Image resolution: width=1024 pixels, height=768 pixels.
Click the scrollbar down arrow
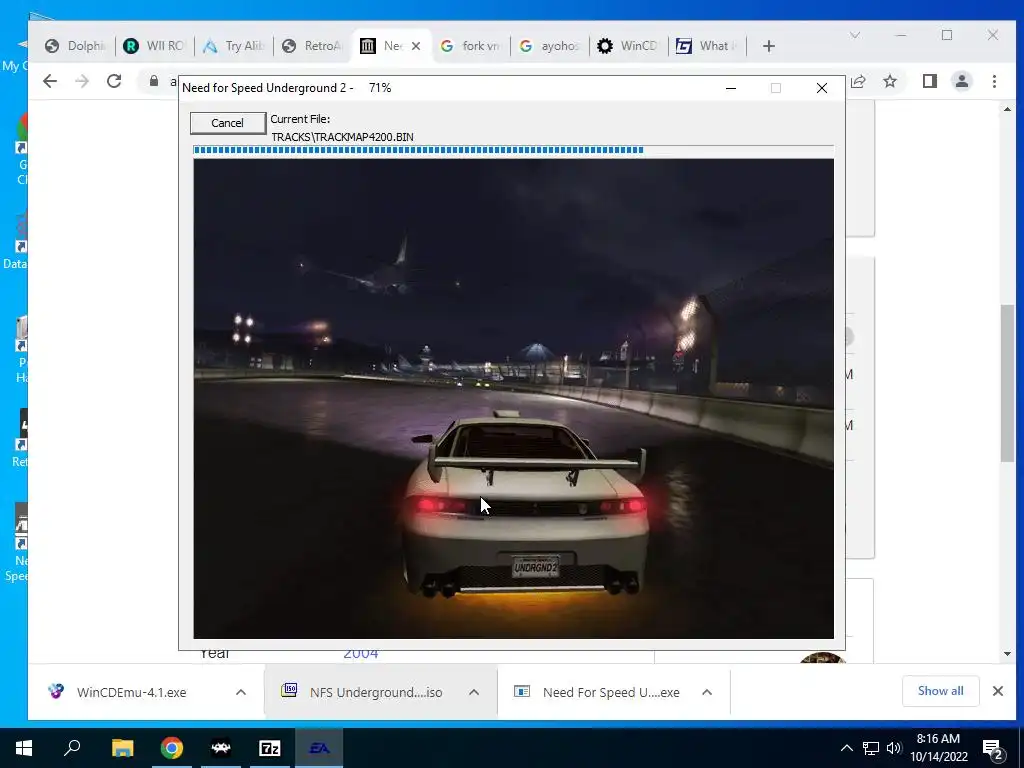[1007, 654]
